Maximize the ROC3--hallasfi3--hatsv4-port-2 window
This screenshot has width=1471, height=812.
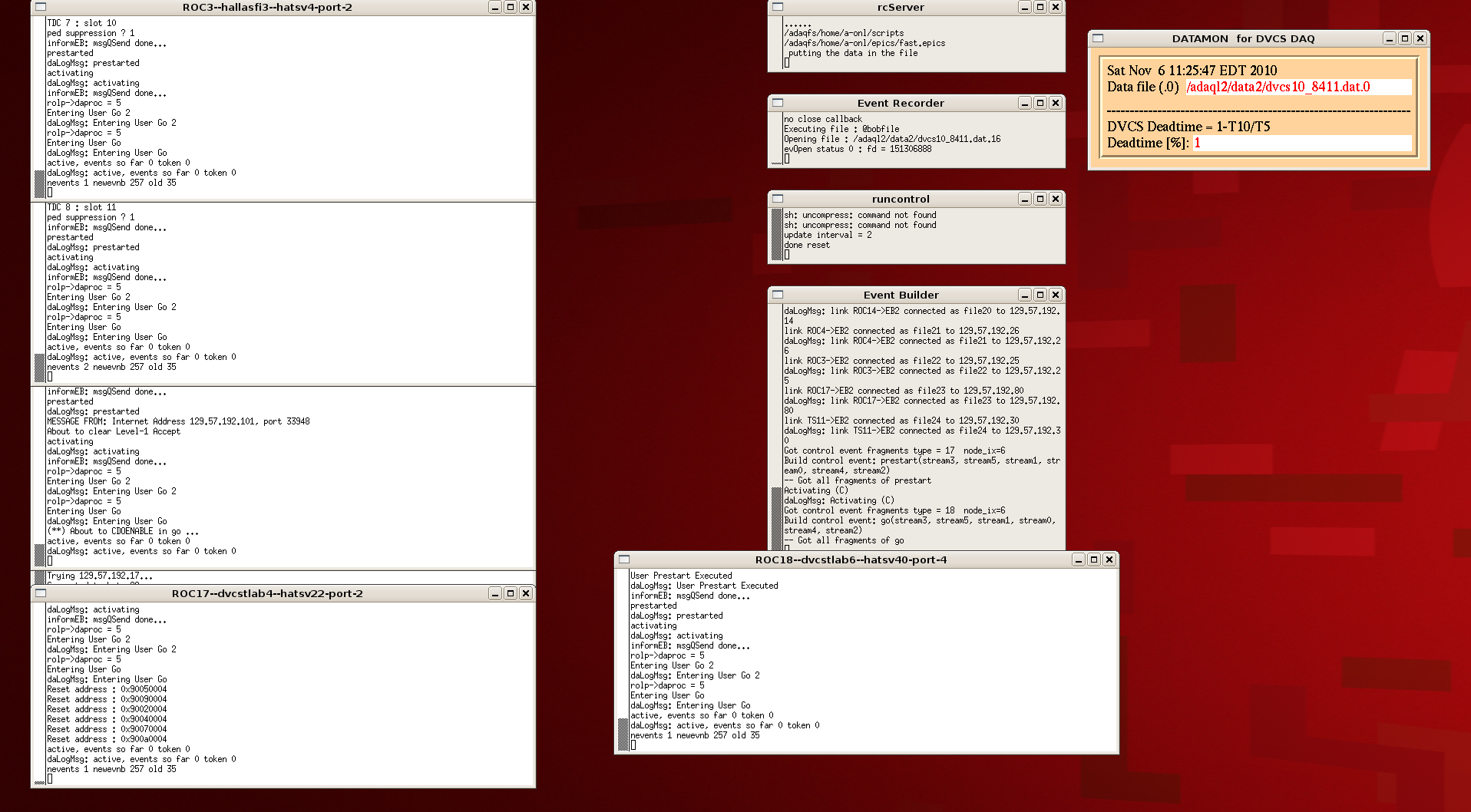click(511, 7)
